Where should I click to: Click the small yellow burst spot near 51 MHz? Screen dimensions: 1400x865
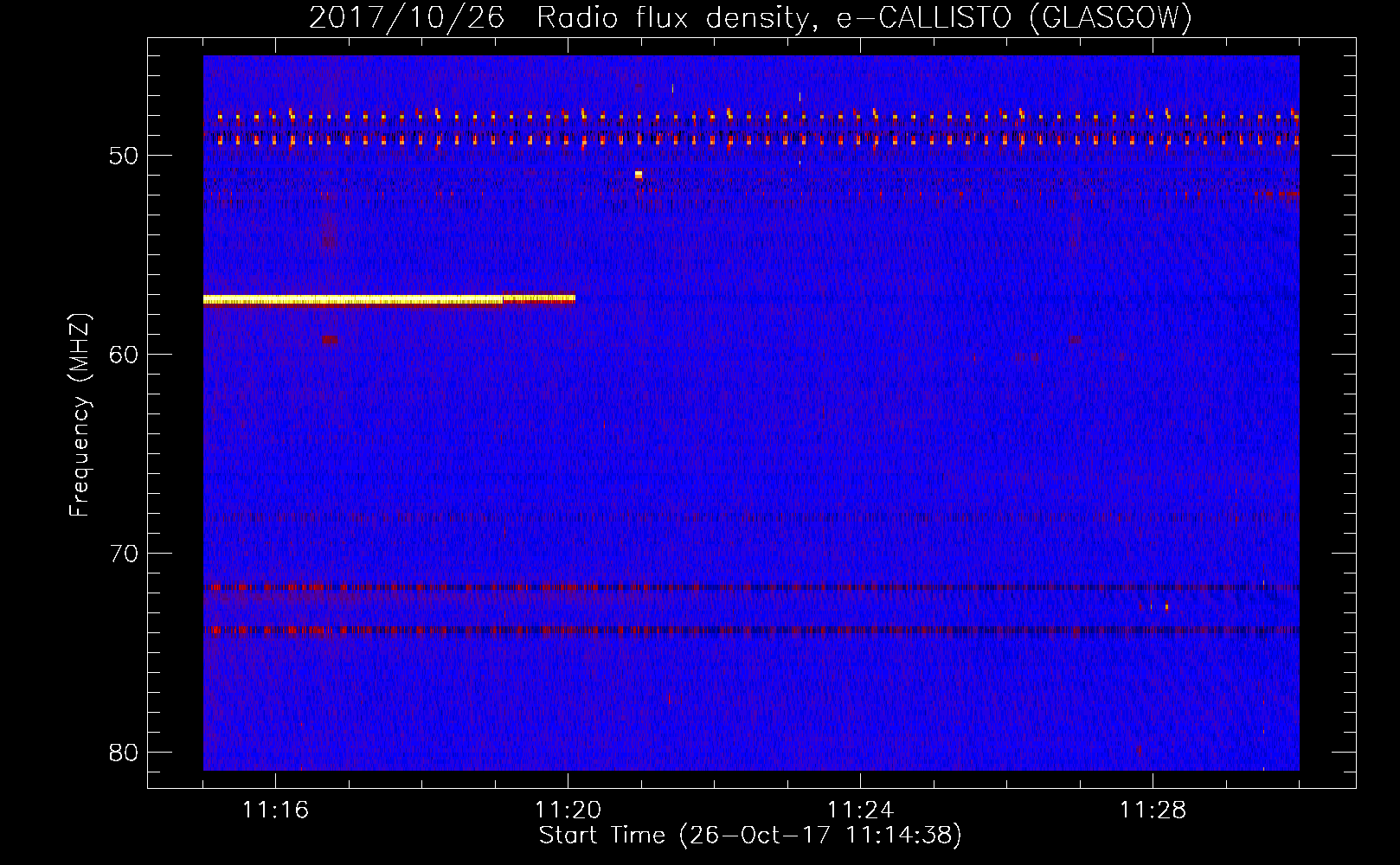pyautogui.click(x=639, y=175)
